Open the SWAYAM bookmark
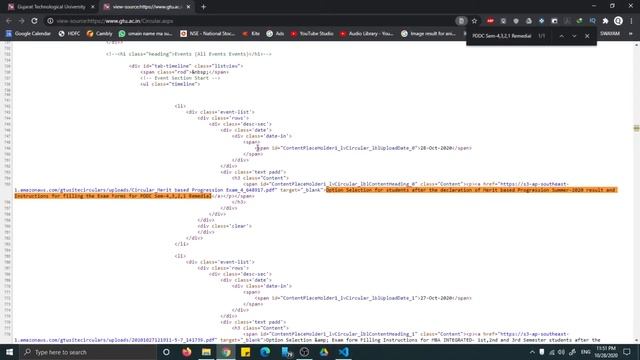This screenshot has width=640, height=360. coord(610,33)
